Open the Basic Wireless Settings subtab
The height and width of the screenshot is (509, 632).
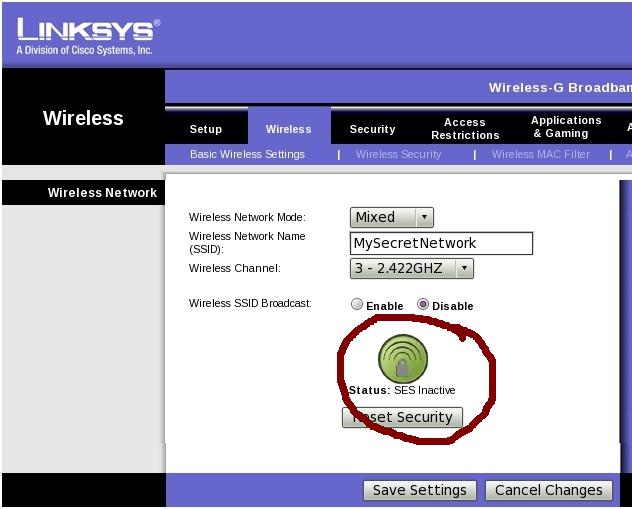click(247, 154)
